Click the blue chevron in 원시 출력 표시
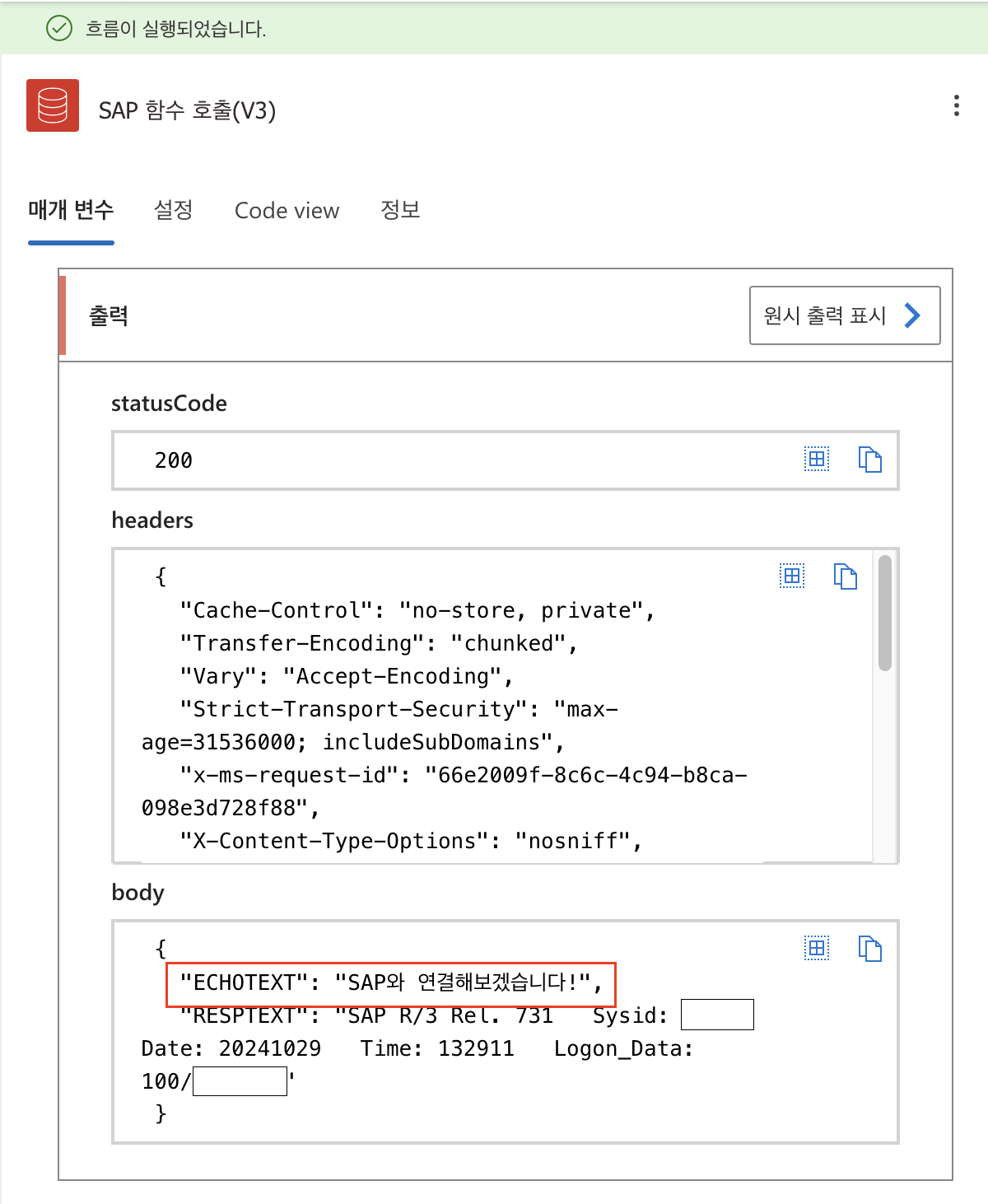Image resolution: width=988 pixels, height=1204 pixels. coord(912,315)
